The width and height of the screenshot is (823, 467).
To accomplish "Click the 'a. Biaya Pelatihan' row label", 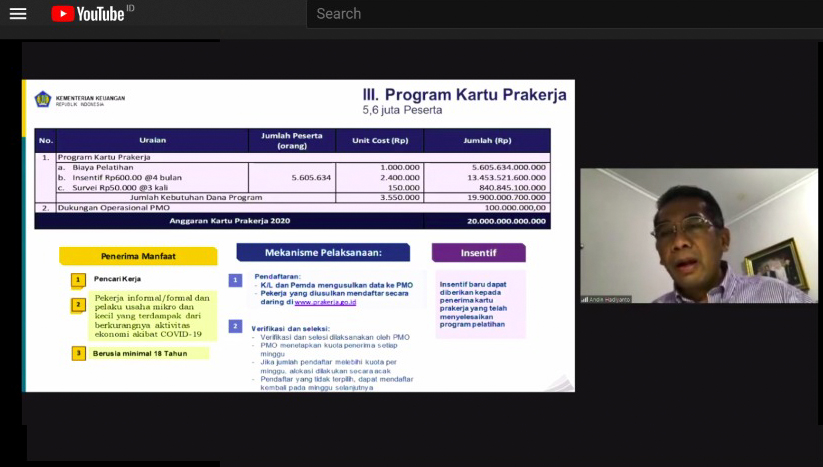I will (96, 167).
